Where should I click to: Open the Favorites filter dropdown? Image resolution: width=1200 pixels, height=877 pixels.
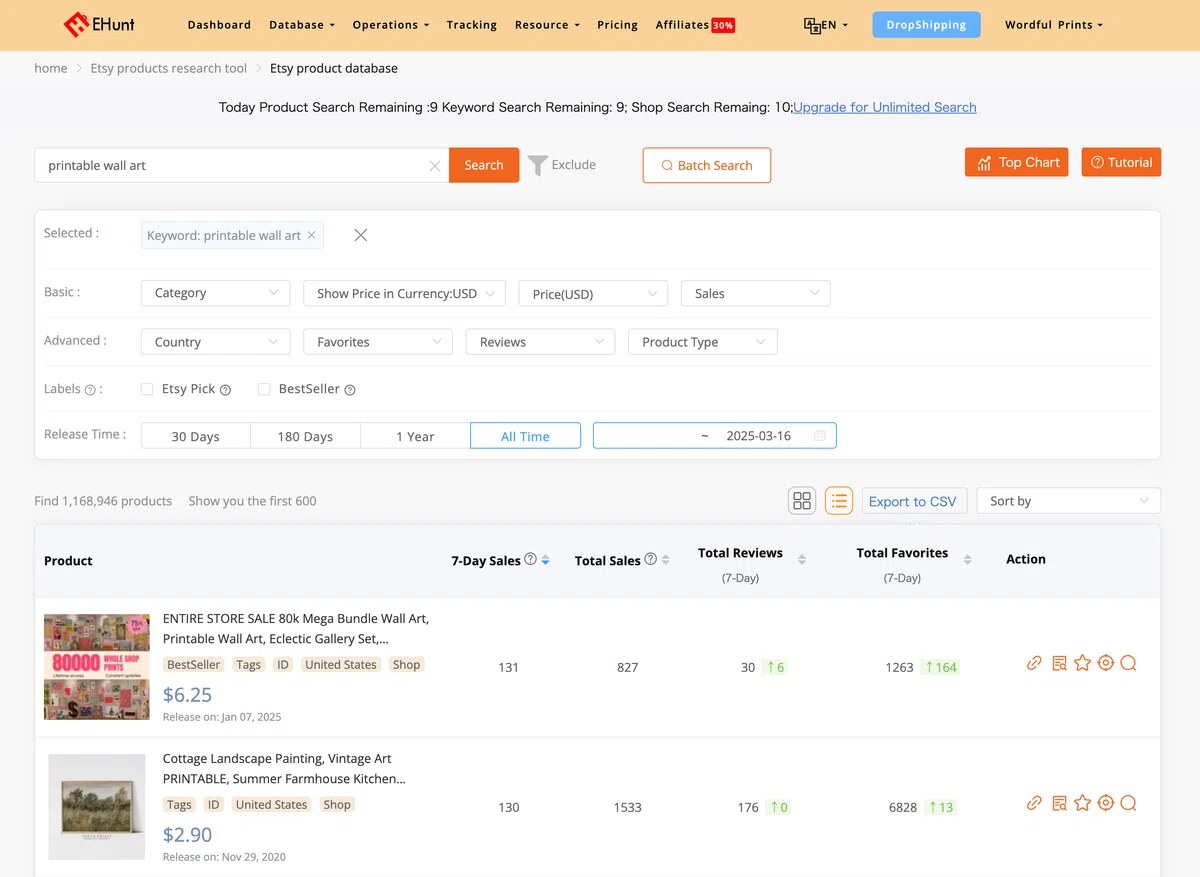point(378,342)
